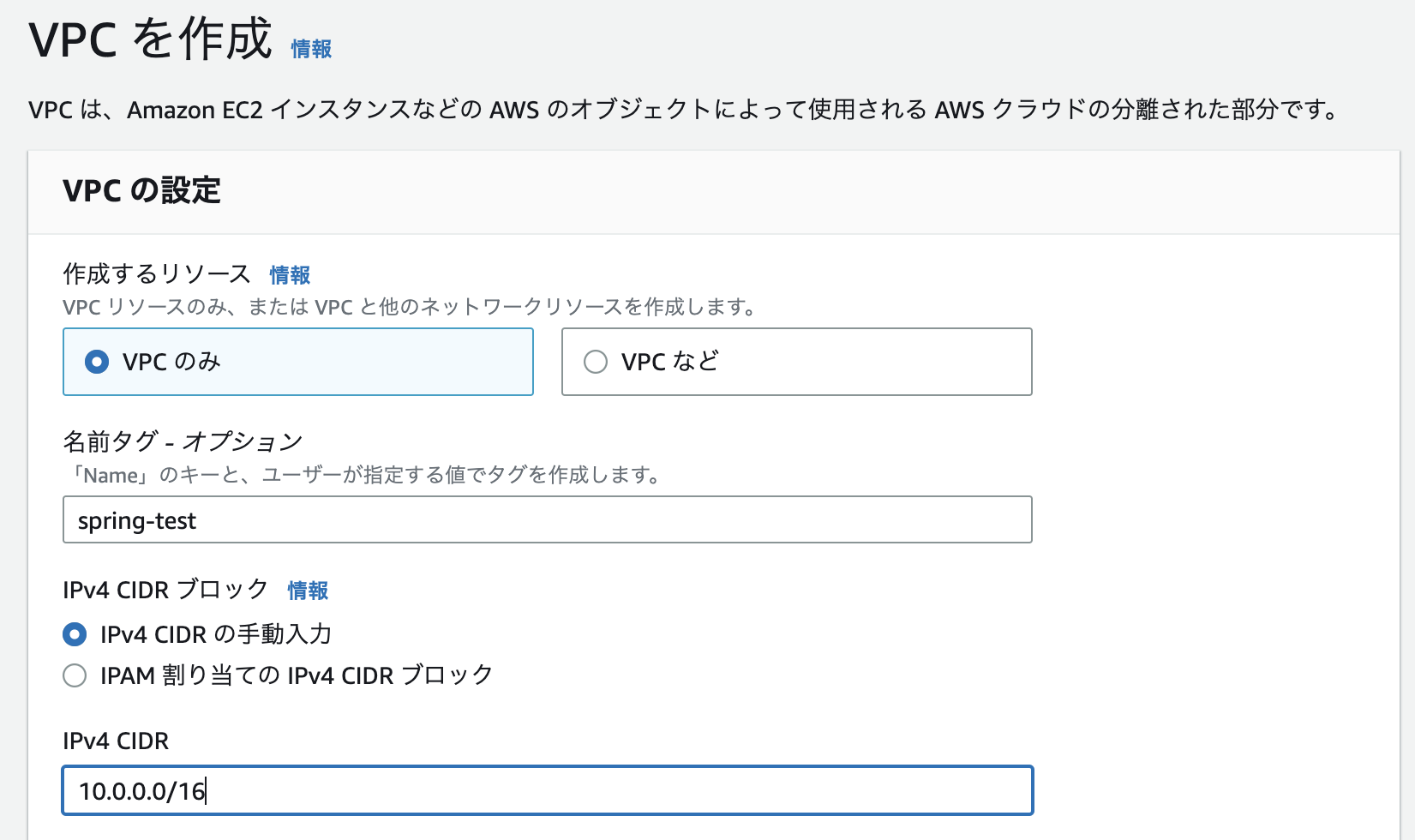Open the 情報 link beside 「VPC を作成」

click(x=310, y=50)
